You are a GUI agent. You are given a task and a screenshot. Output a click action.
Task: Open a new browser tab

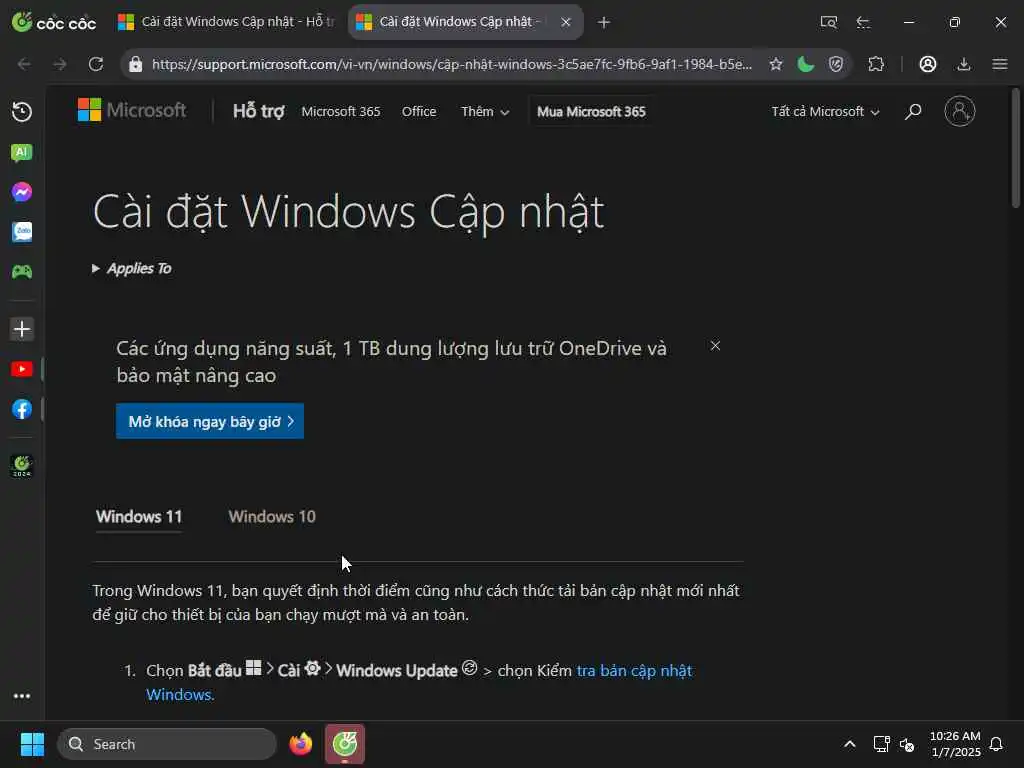tap(603, 22)
